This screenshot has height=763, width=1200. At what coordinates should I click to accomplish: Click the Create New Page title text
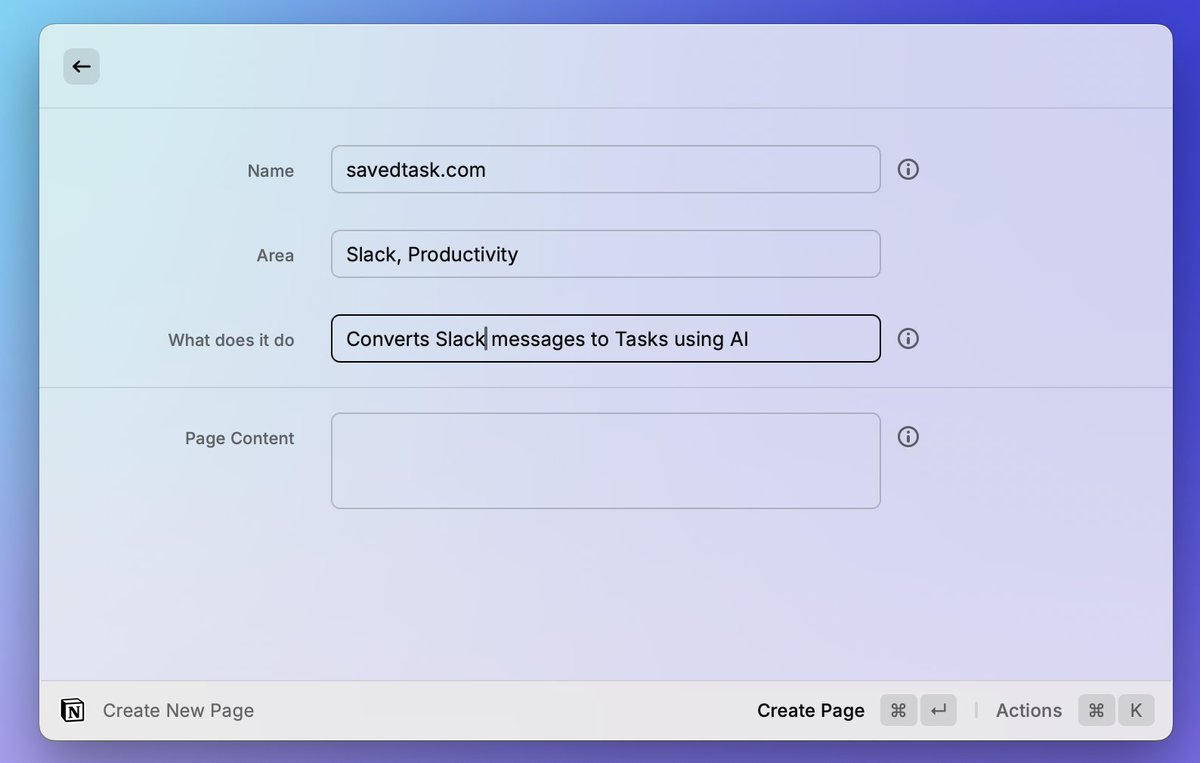pos(178,710)
